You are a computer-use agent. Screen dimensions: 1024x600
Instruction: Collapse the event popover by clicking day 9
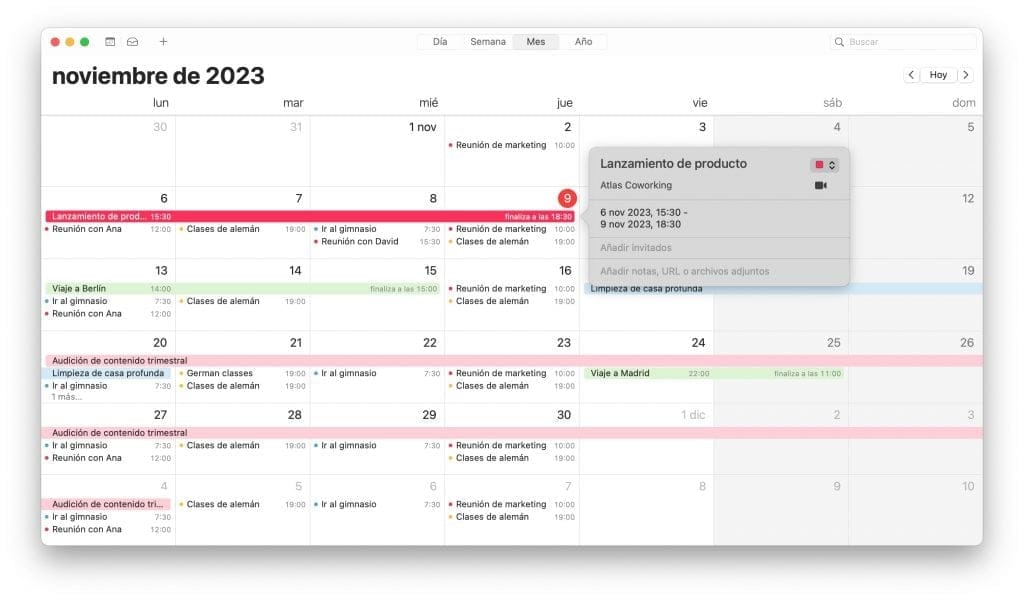(x=568, y=199)
